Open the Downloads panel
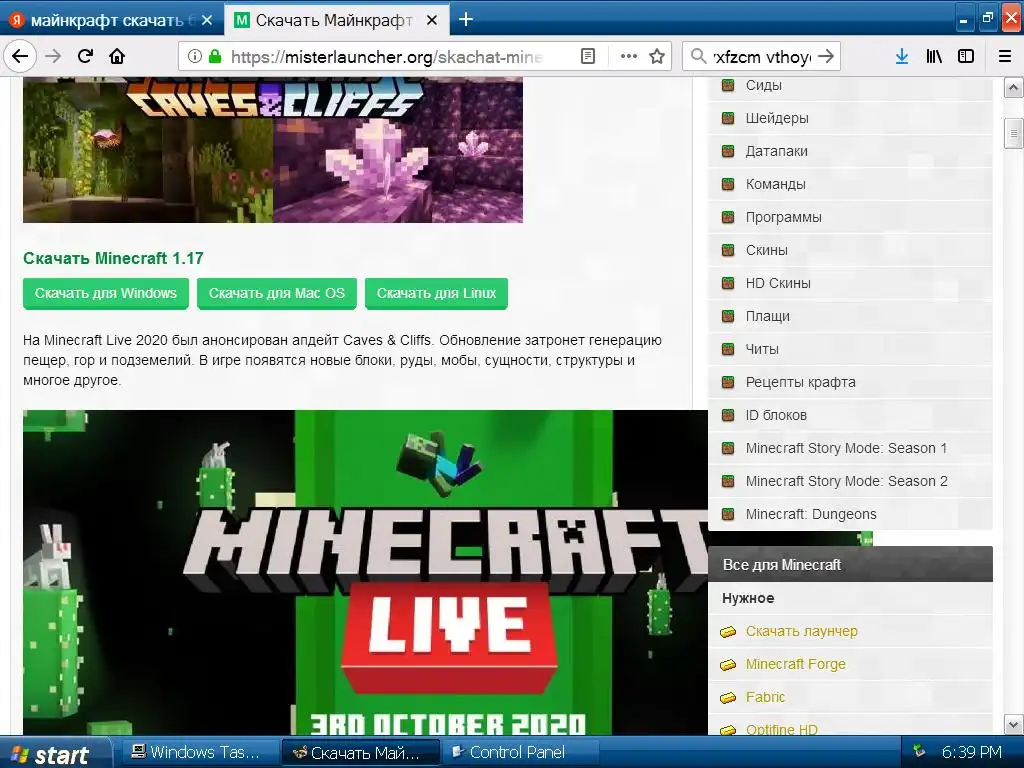1024x768 pixels. point(902,57)
